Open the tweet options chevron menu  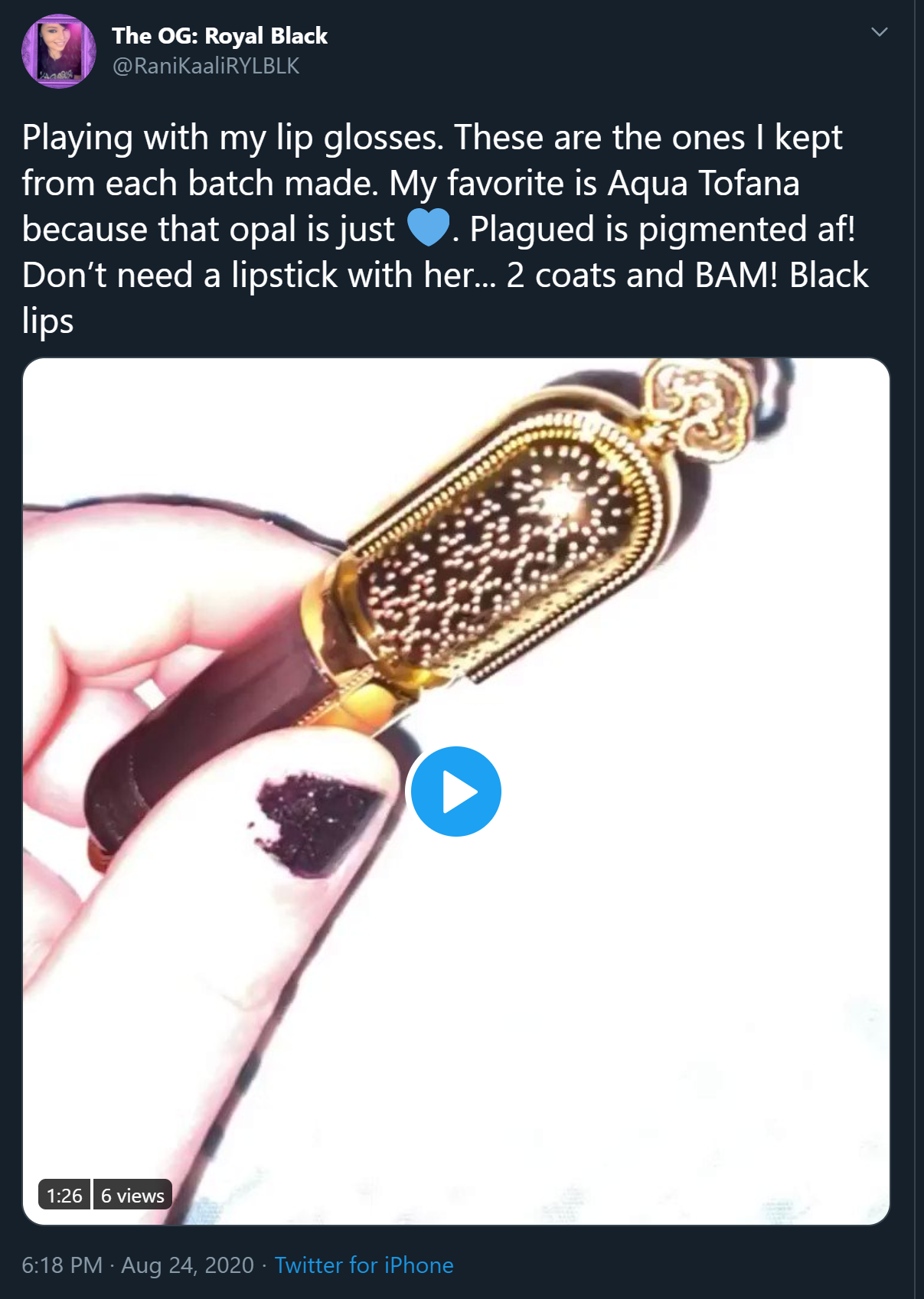[x=880, y=32]
